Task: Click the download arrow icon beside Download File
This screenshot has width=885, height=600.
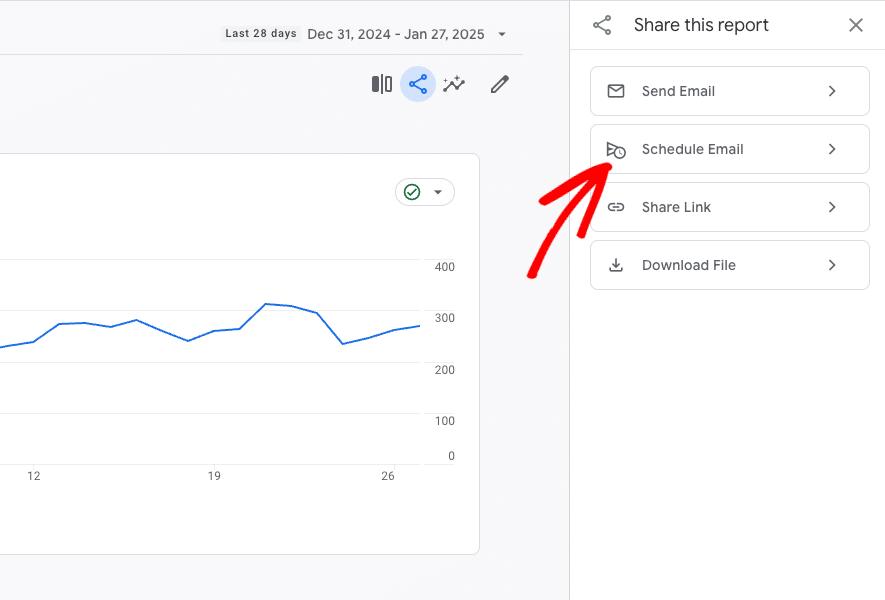Action: (616, 265)
